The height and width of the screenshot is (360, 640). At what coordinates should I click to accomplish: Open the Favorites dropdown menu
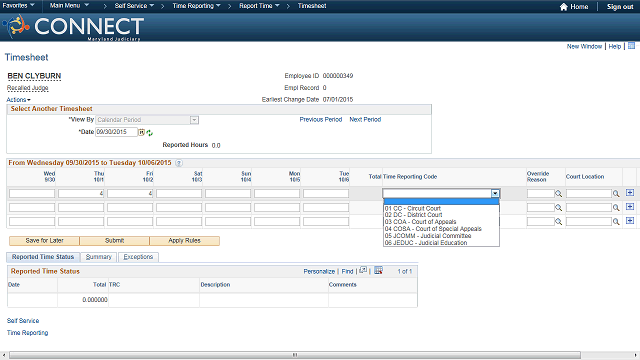pyautogui.click(x=18, y=6)
